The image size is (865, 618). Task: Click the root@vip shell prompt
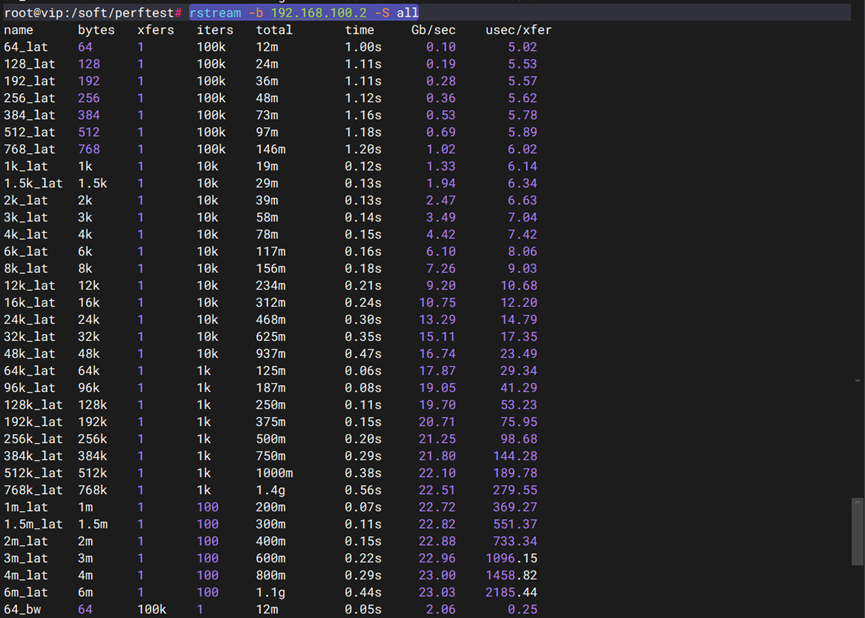click(x=92, y=12)
